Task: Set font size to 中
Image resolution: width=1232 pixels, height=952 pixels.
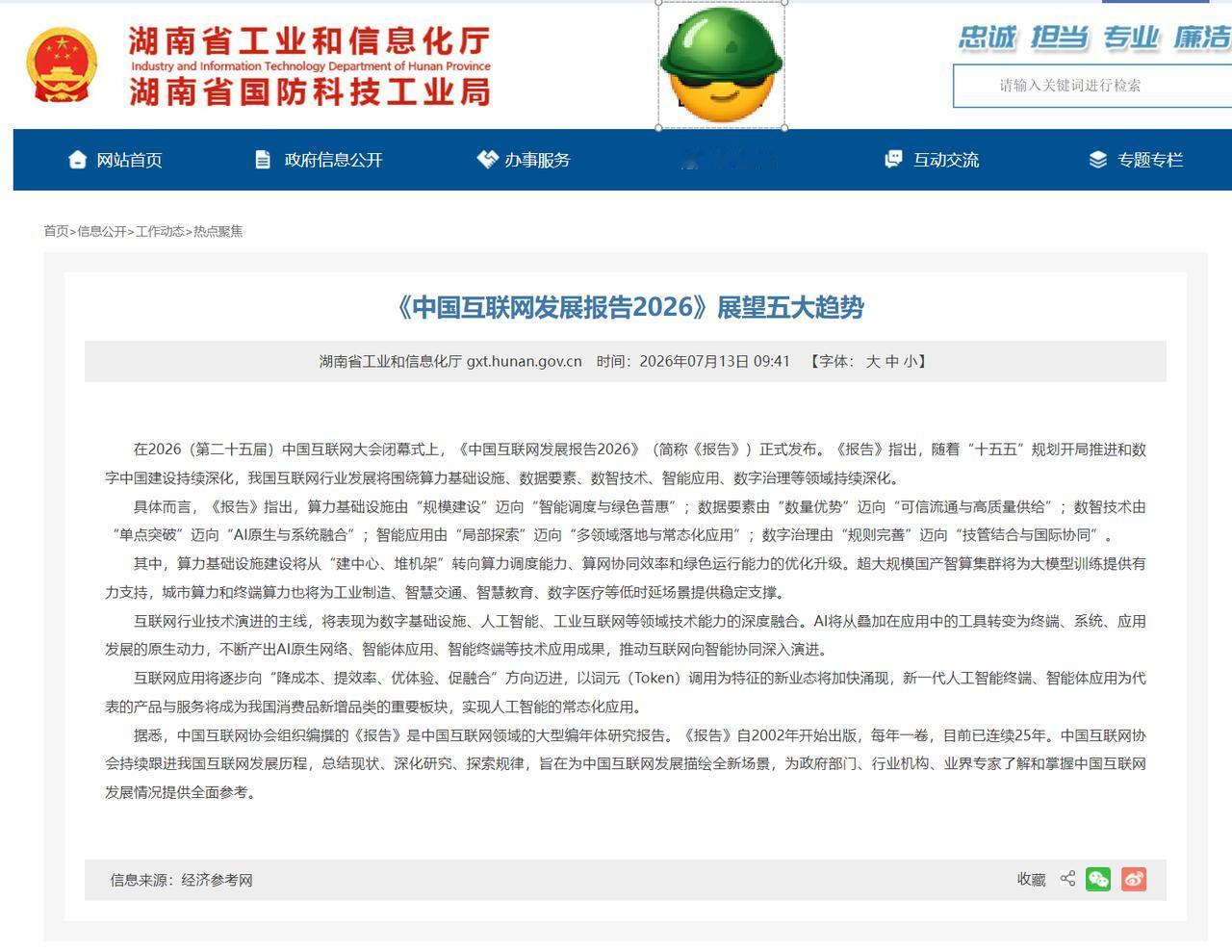Action: point(892,362)
